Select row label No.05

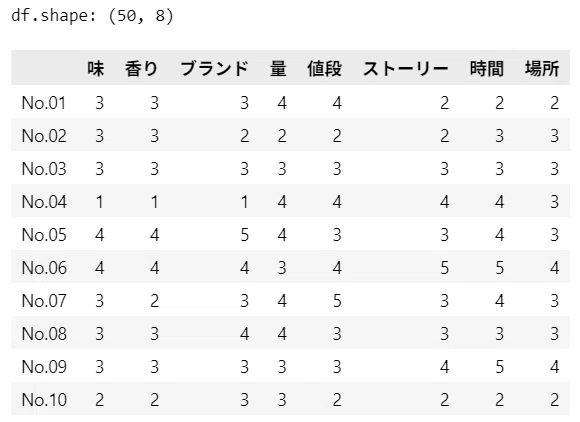click(44, 235)
